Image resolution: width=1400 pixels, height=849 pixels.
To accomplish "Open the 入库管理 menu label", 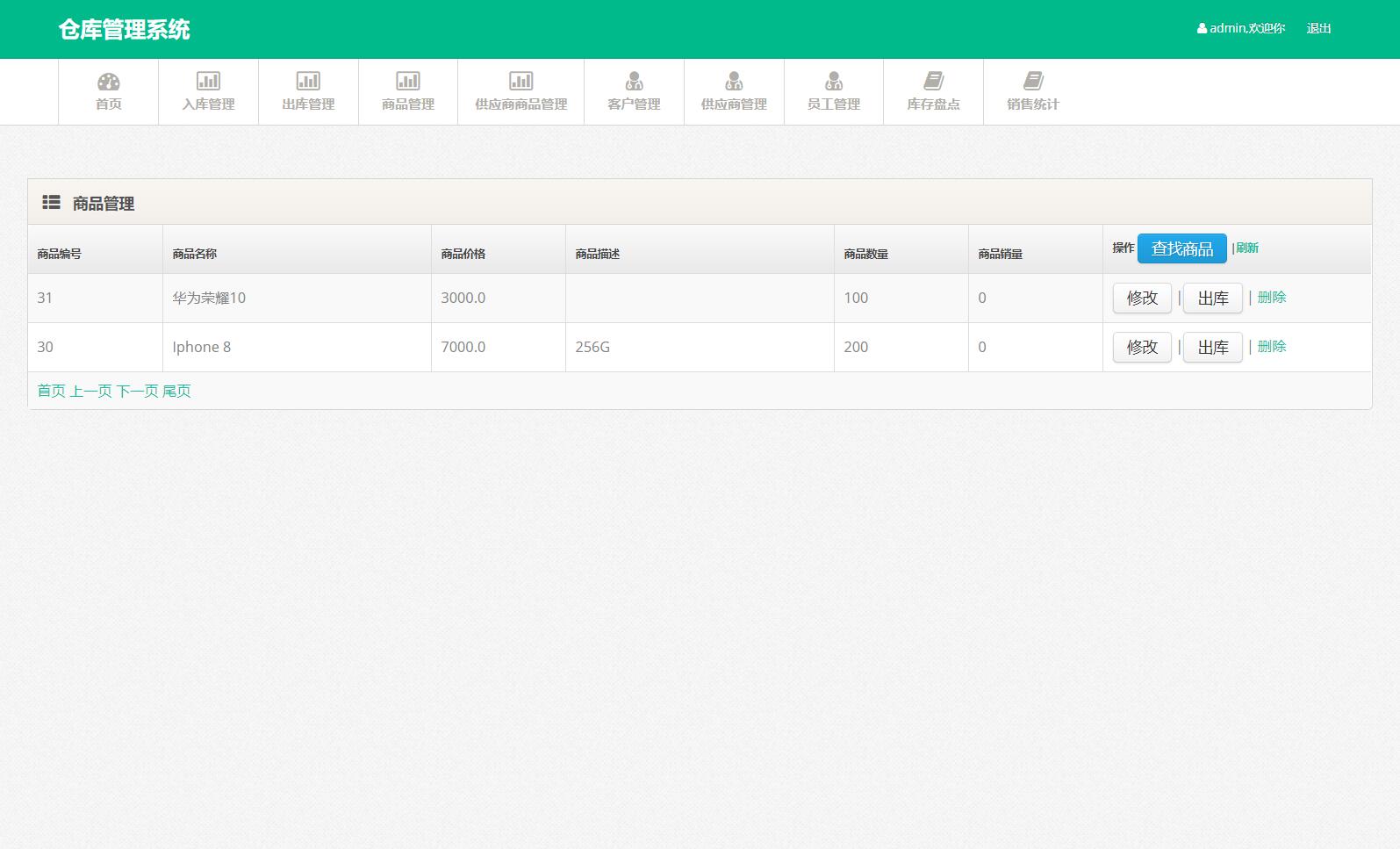I will pyautogui.click(x=208, y=104).
